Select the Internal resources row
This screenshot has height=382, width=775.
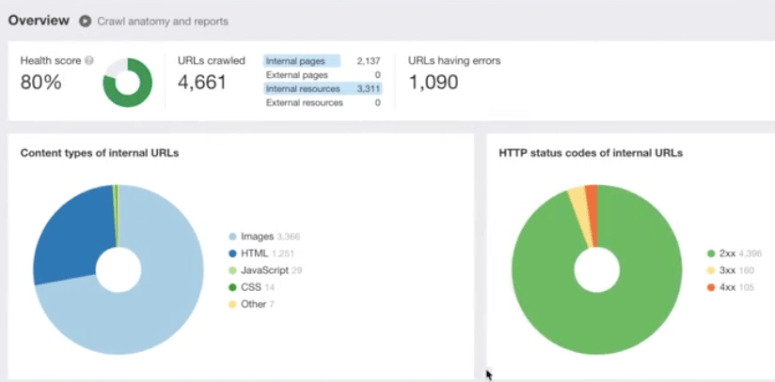tap(323, 89)
